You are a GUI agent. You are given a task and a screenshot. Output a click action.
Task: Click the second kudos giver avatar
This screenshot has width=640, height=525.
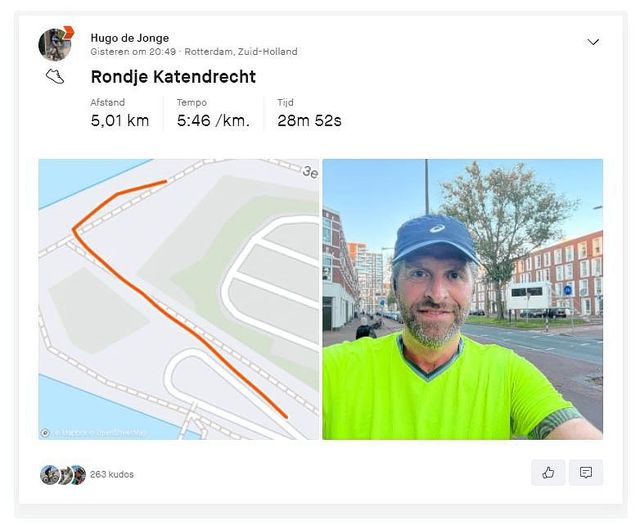pos(65,475)
